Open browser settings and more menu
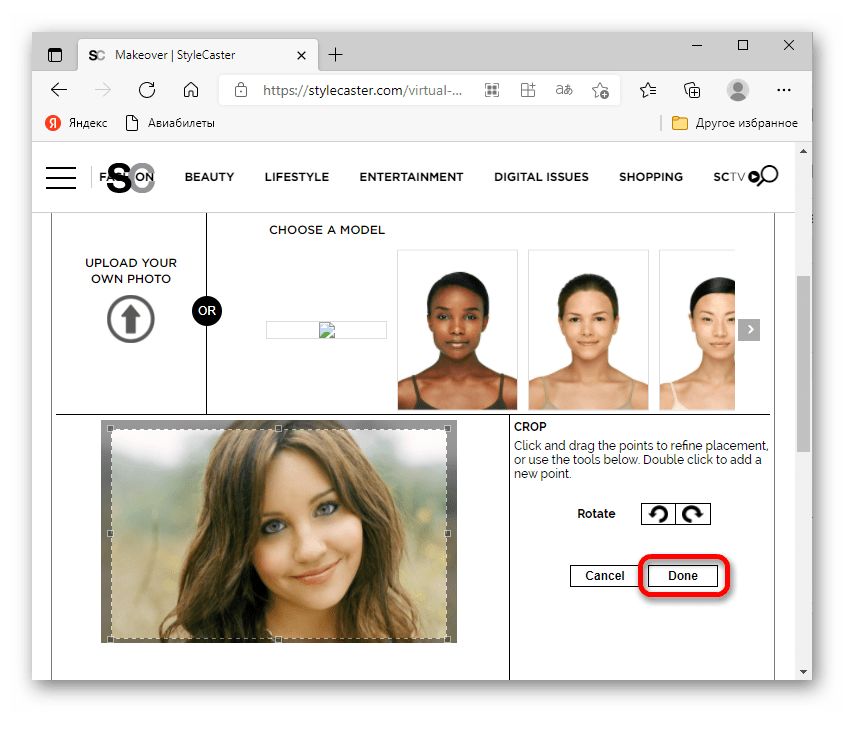Viewport: 845px width, 743px height. tap(784, 90)
